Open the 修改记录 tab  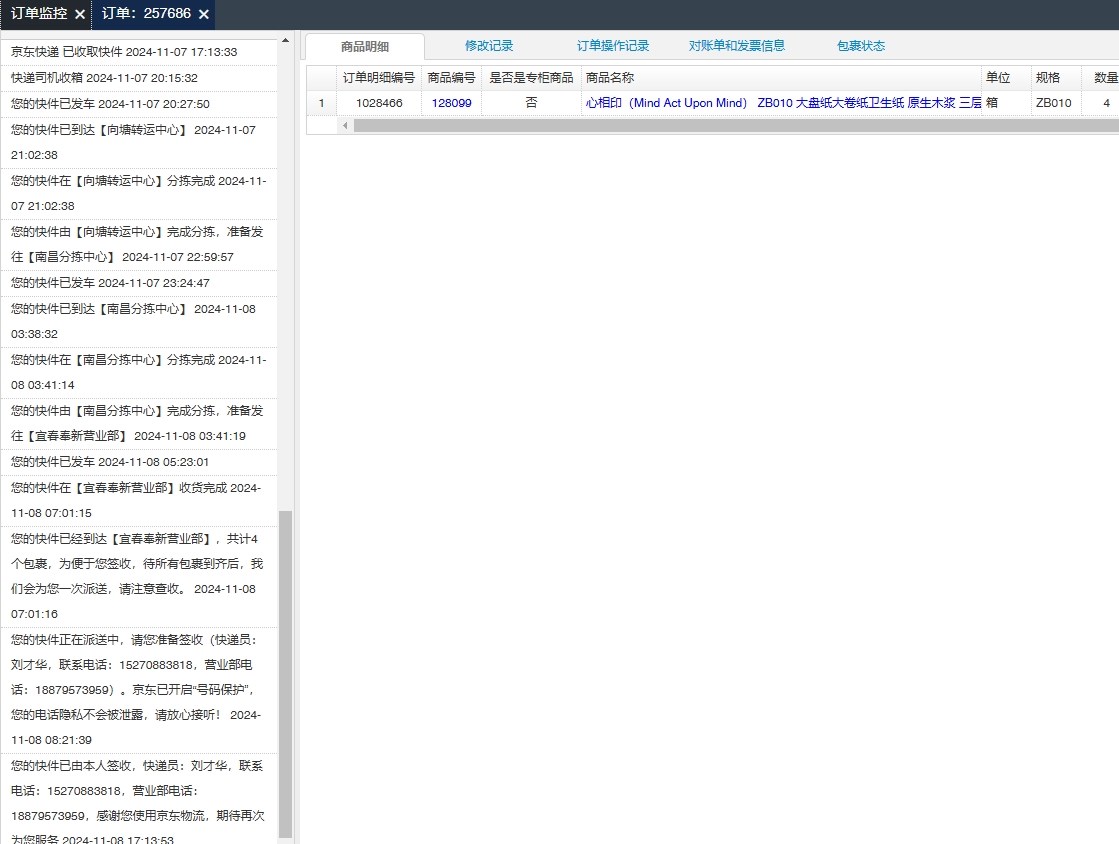(x=489, y=46)
